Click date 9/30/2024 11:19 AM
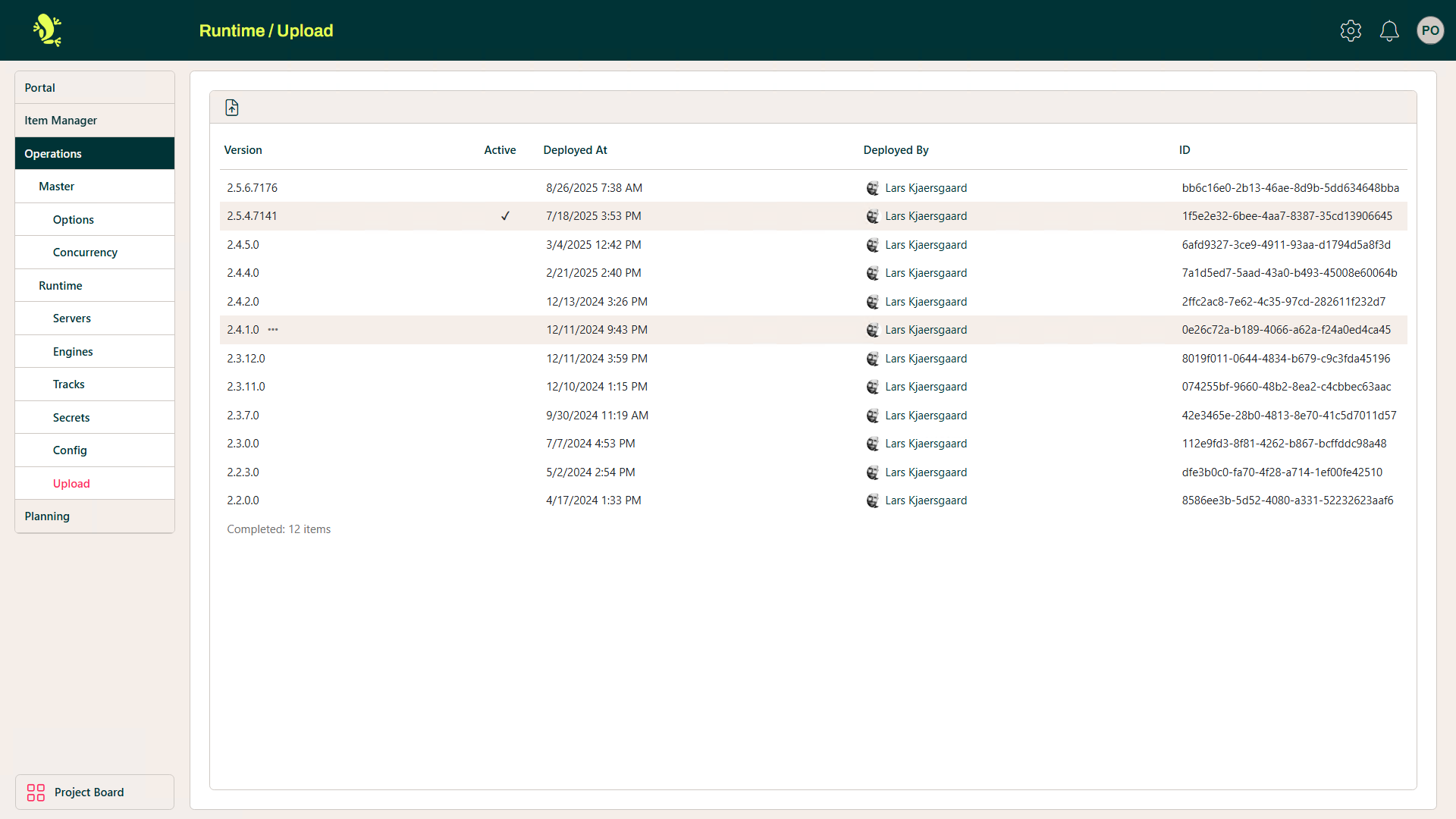Viewport: 1456px width, 819px height. click(x=597, y=416)
